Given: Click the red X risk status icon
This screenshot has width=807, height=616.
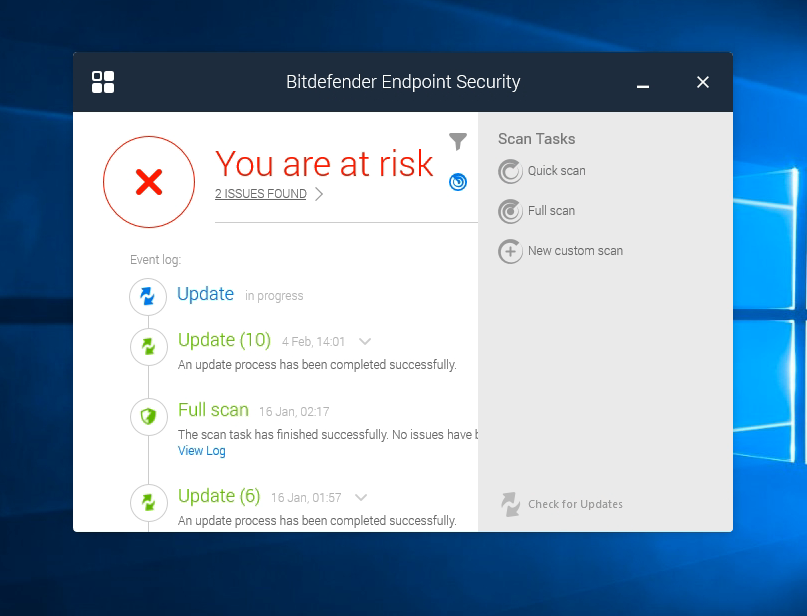Looking at the screenshot, I should coord(149,182).
